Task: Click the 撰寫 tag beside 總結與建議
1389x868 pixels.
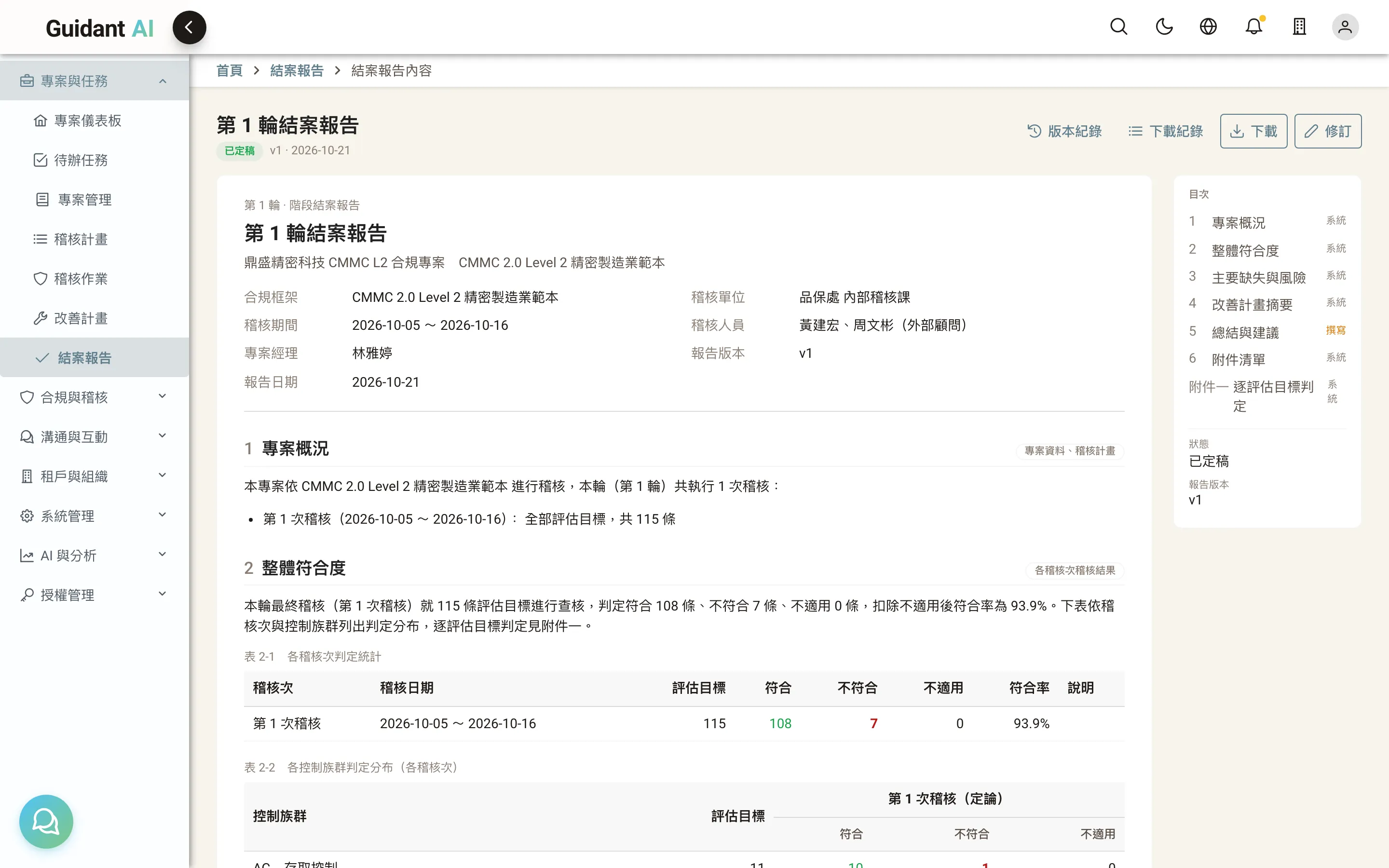Action: pos(1335,330)
